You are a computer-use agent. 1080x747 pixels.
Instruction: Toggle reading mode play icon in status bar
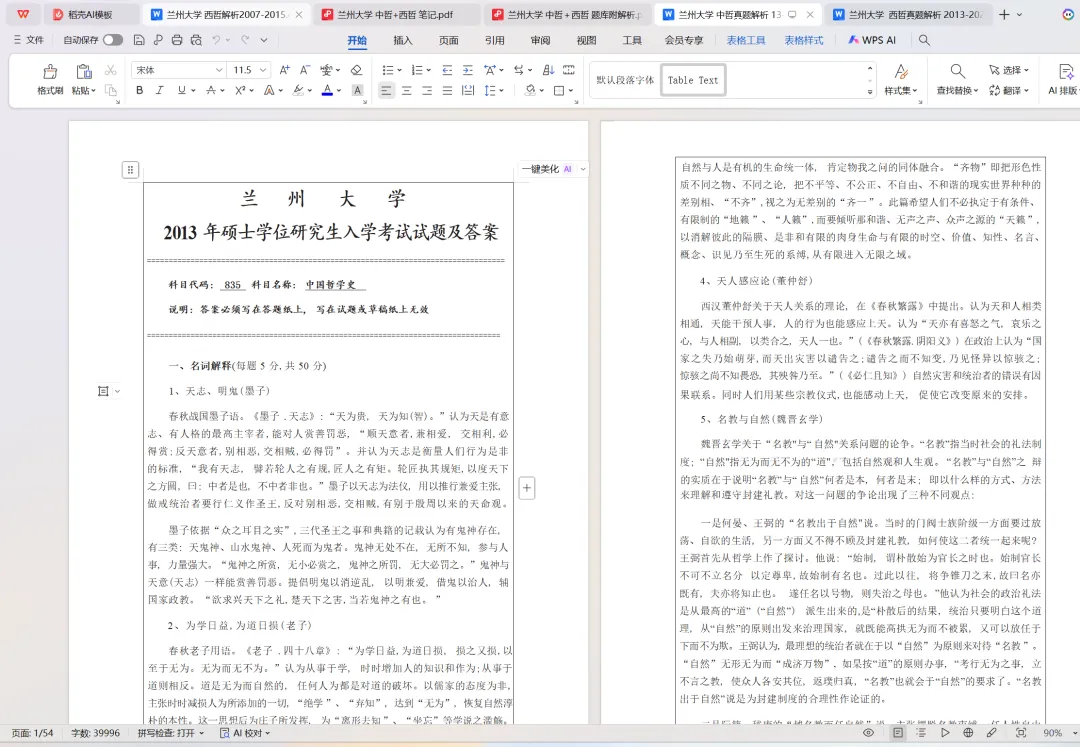[x=945, y=733]
